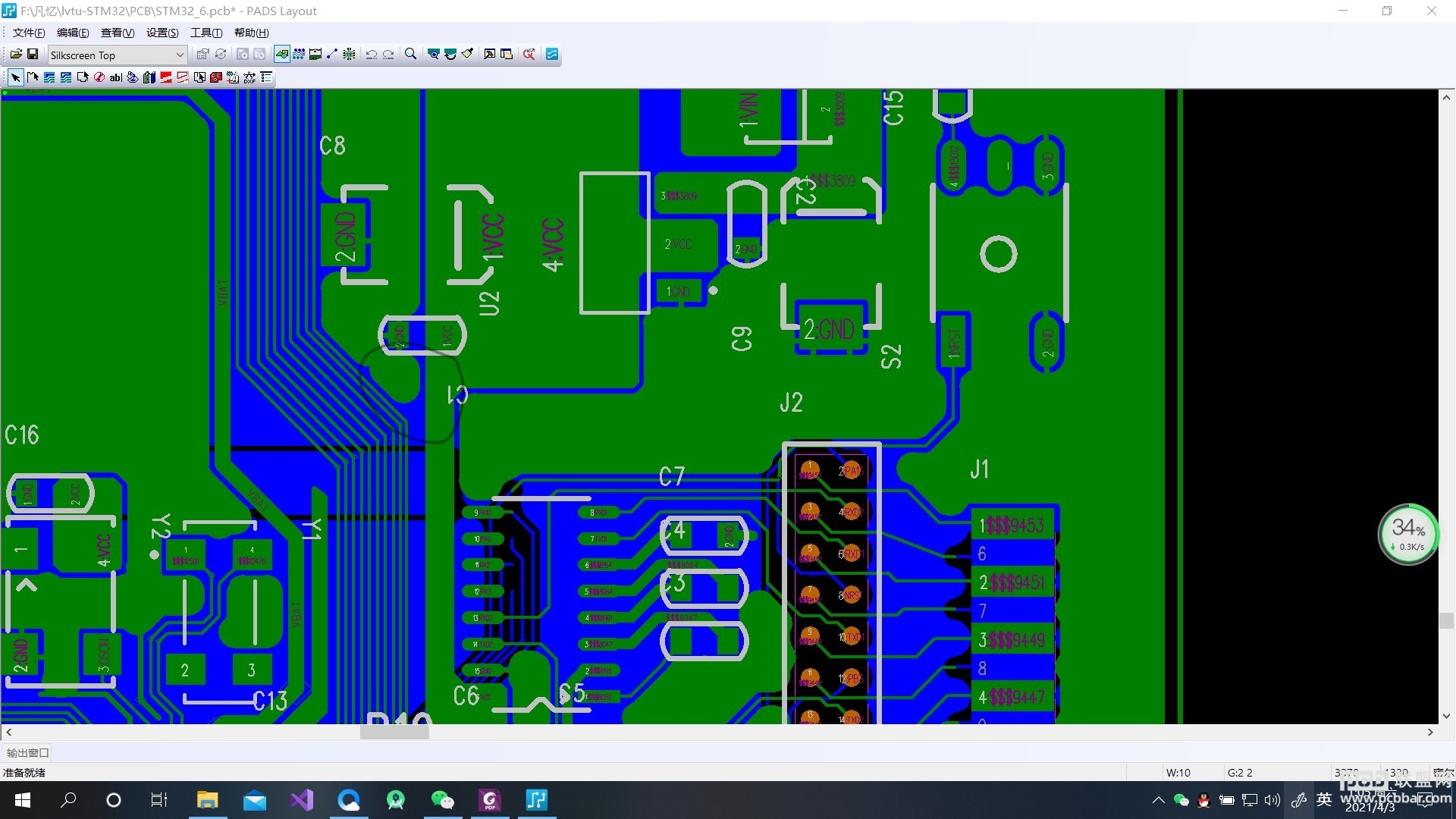Click the Undo arrow in toolbar
This screenshot has height=819, width=1456.
[x=372, y=55]
